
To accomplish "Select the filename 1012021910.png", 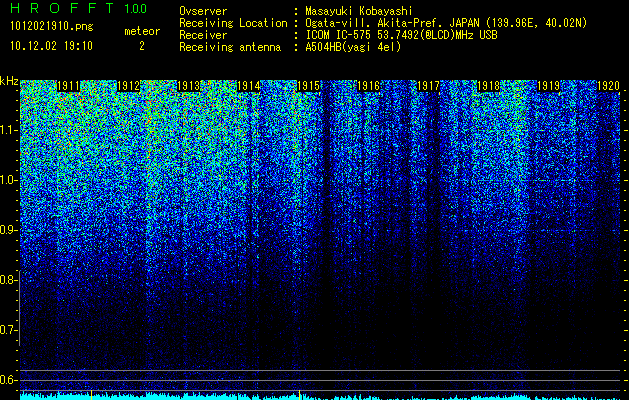I will pos(52,27).
